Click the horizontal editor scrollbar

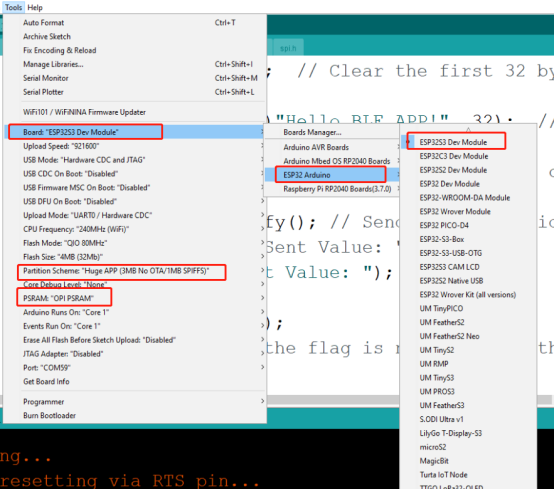point(332,400)
